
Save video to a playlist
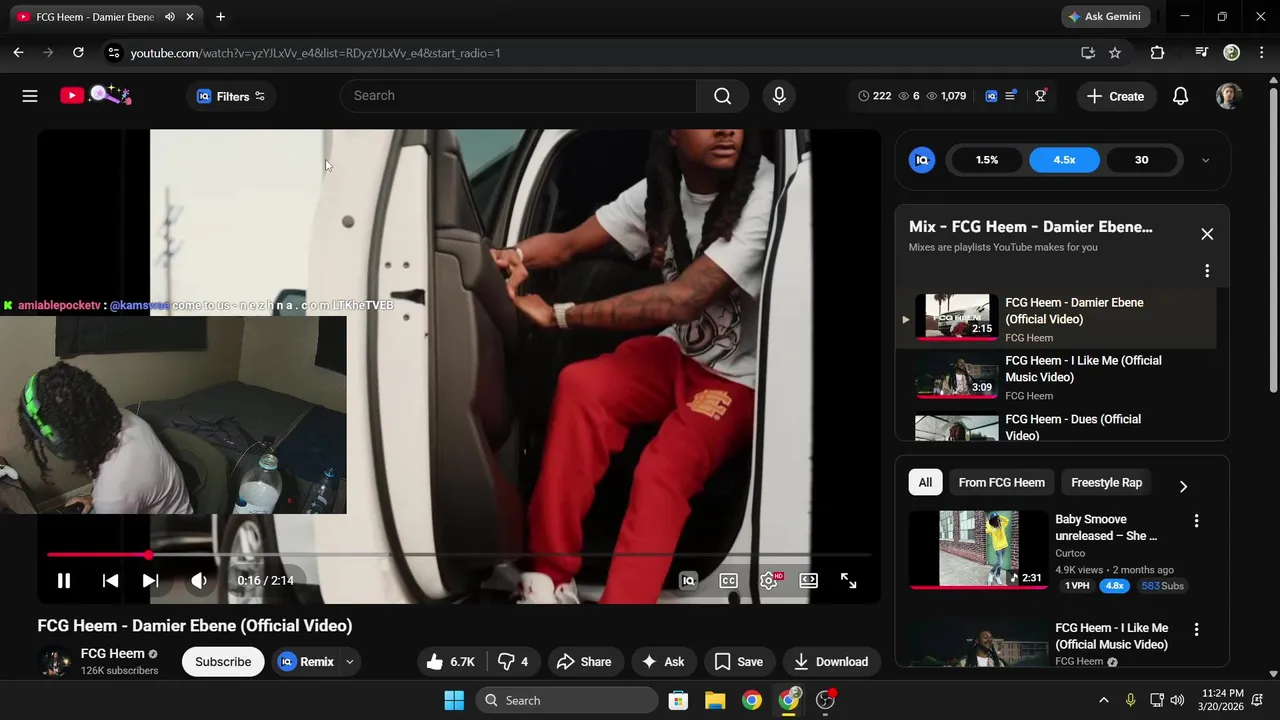point(738,662)
